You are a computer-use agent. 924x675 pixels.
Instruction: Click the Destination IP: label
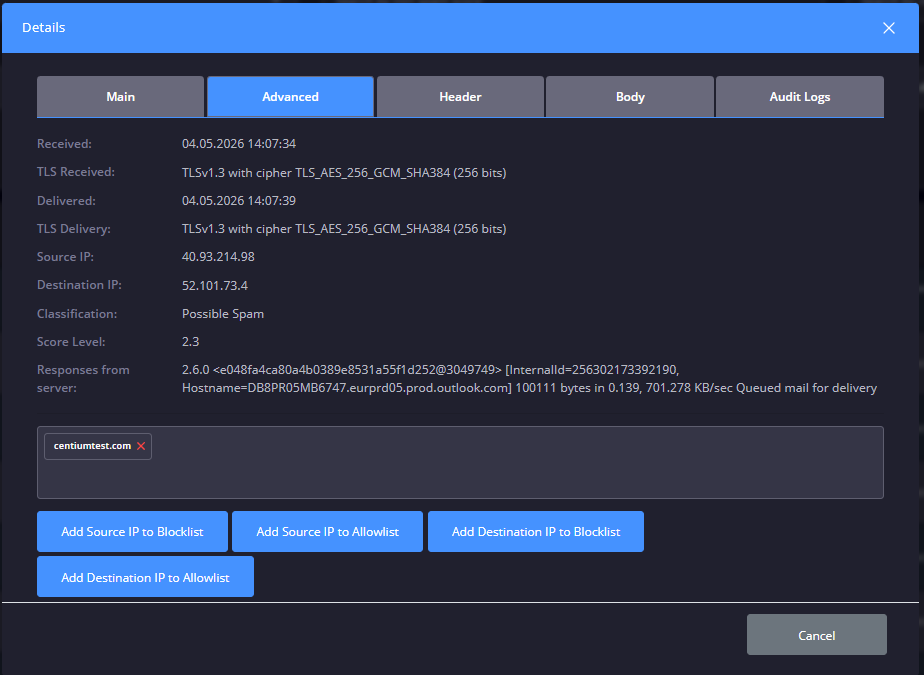click(x=79, y=285)
